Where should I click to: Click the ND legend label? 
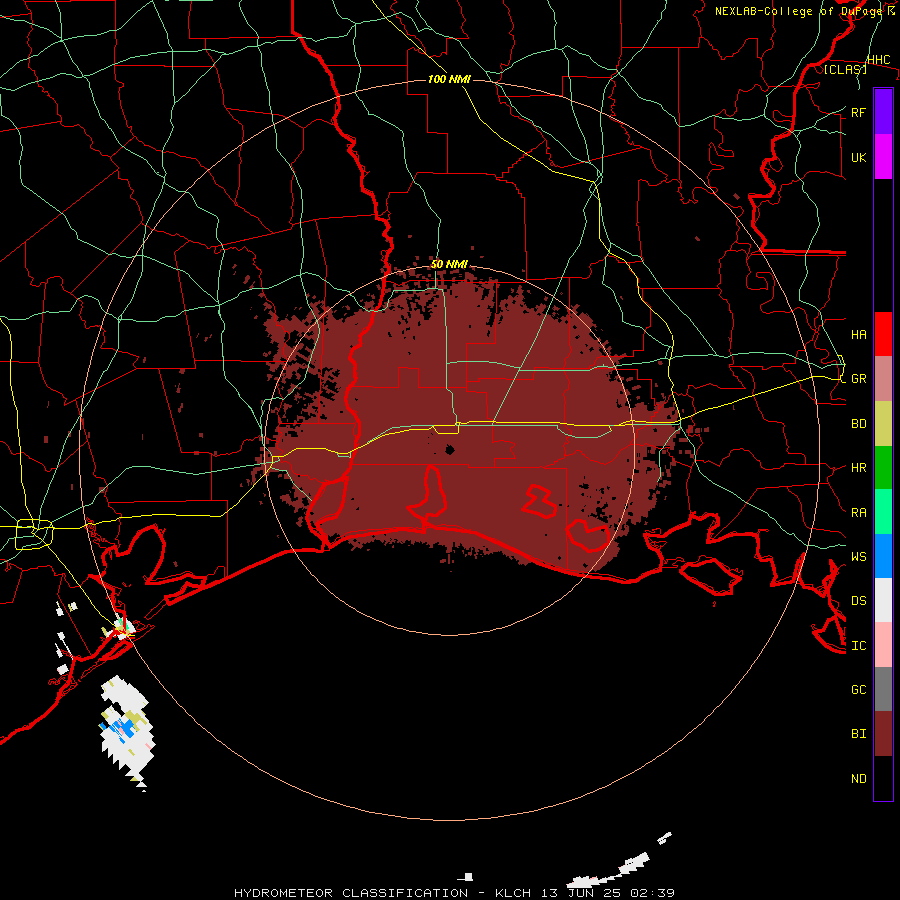[x=859, y=778]
